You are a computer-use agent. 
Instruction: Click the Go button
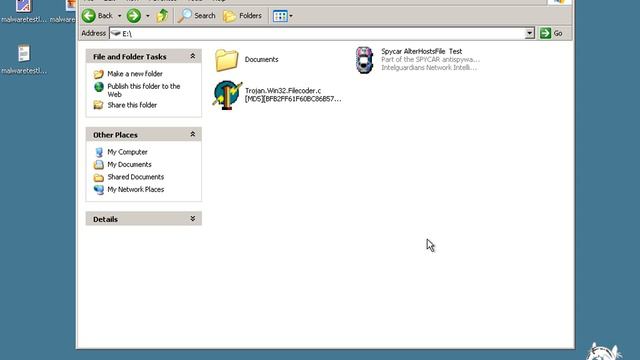[551, 33]
